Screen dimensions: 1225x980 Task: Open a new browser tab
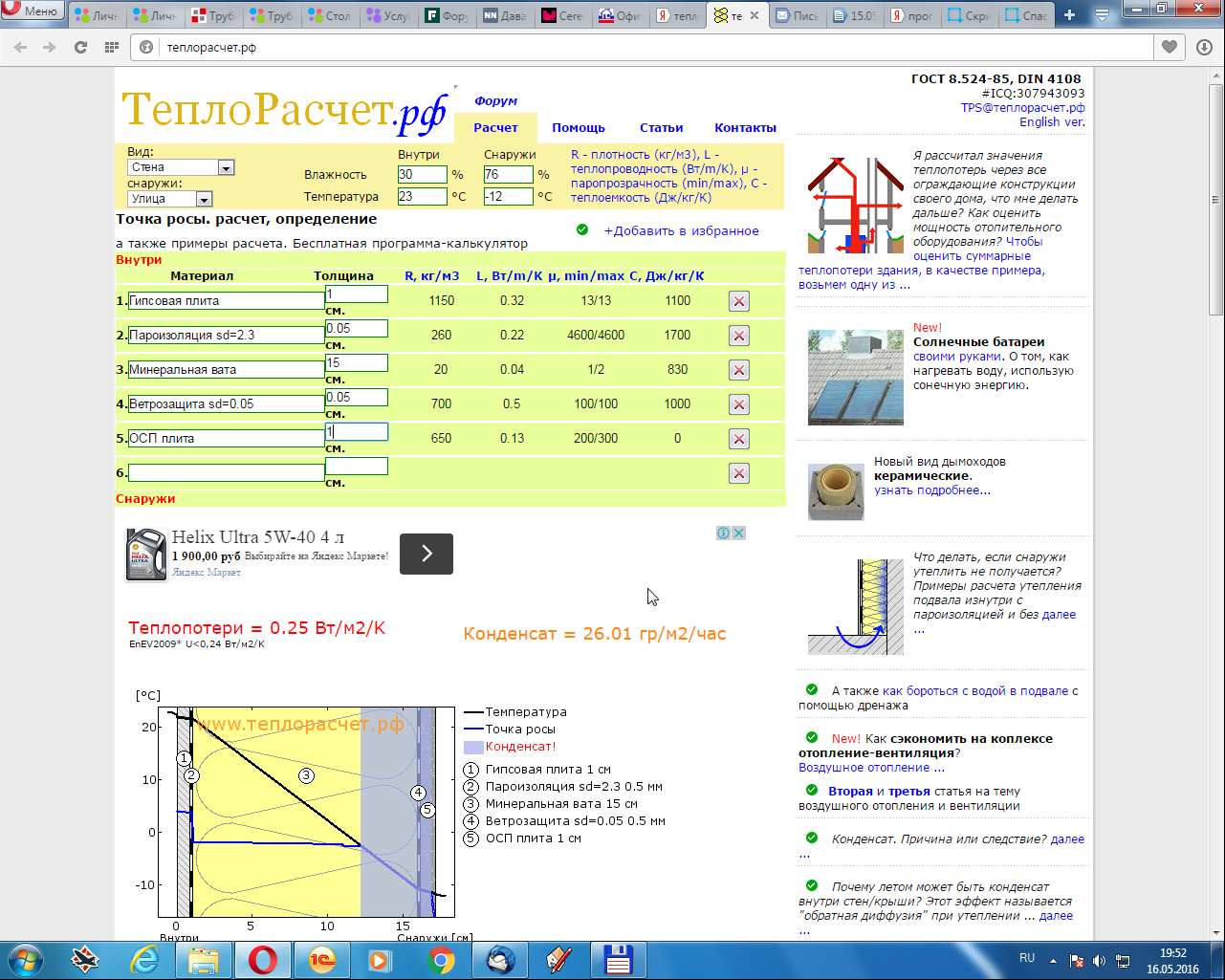1069,15
